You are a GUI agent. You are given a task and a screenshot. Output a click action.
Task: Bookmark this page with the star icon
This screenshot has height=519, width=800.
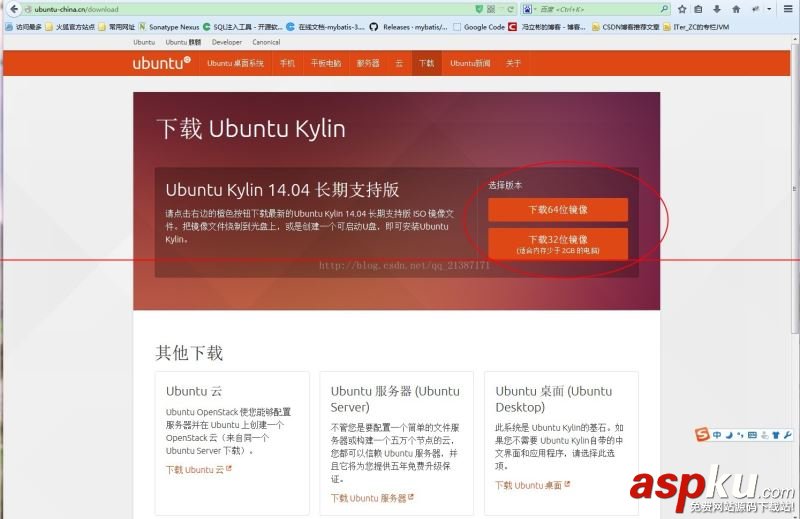click(682, 9)
